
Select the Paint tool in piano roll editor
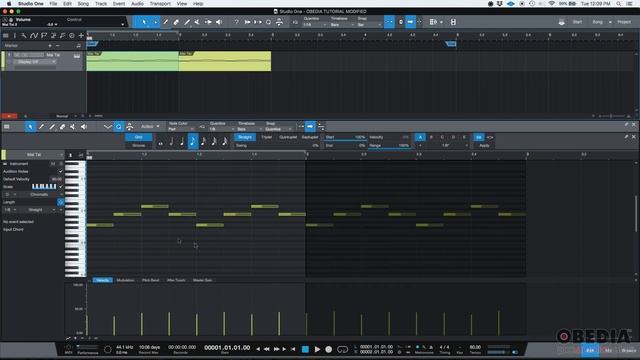tap(52, 127)
